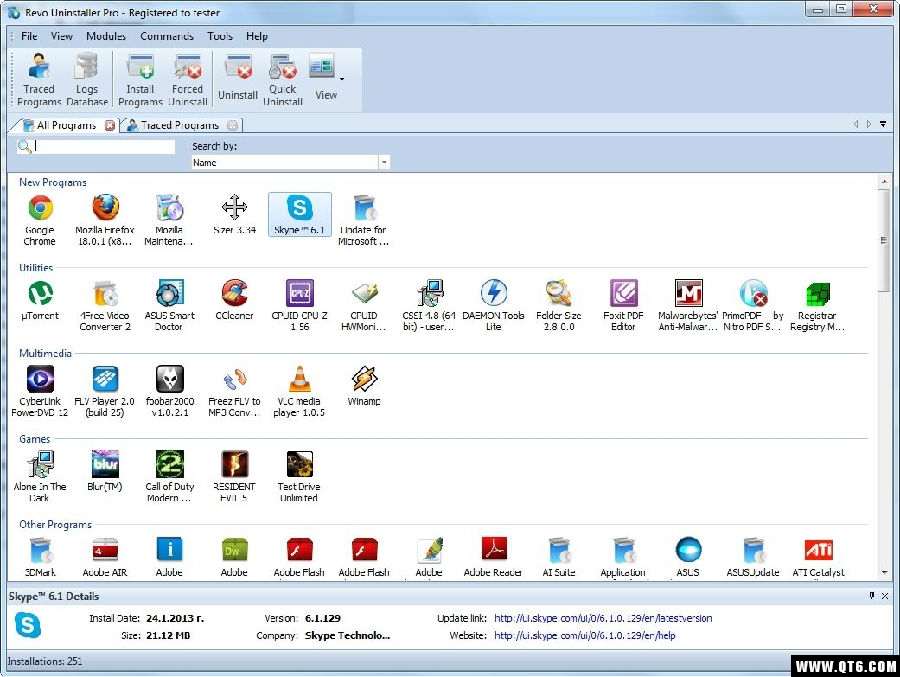Pin the Skype 6.1 Details panel
900x677 pixels.
click(x=872, y=596)
